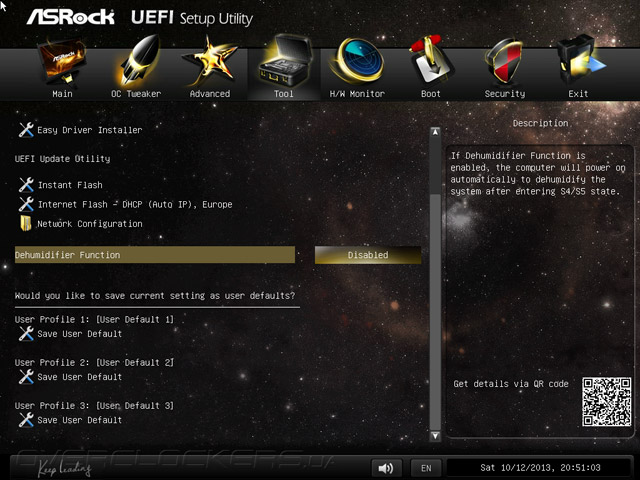
Task: Open H/W Monitor radar icon
Action: (358, 61)
